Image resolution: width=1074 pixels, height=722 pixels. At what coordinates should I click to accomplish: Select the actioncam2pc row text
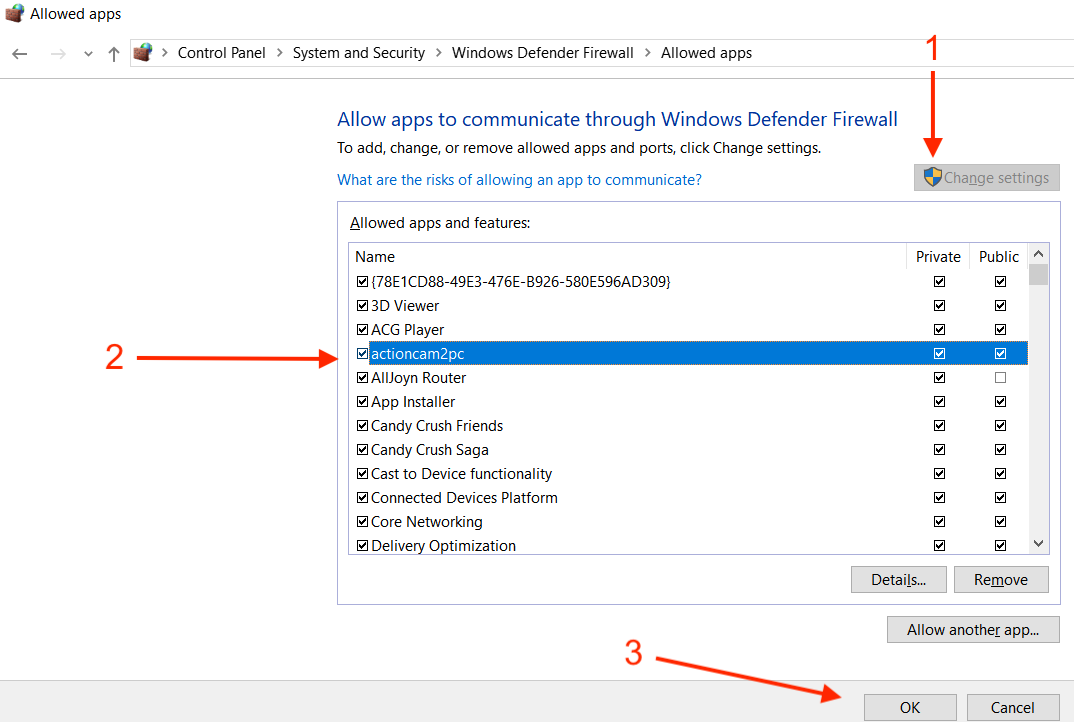(417, 353)
